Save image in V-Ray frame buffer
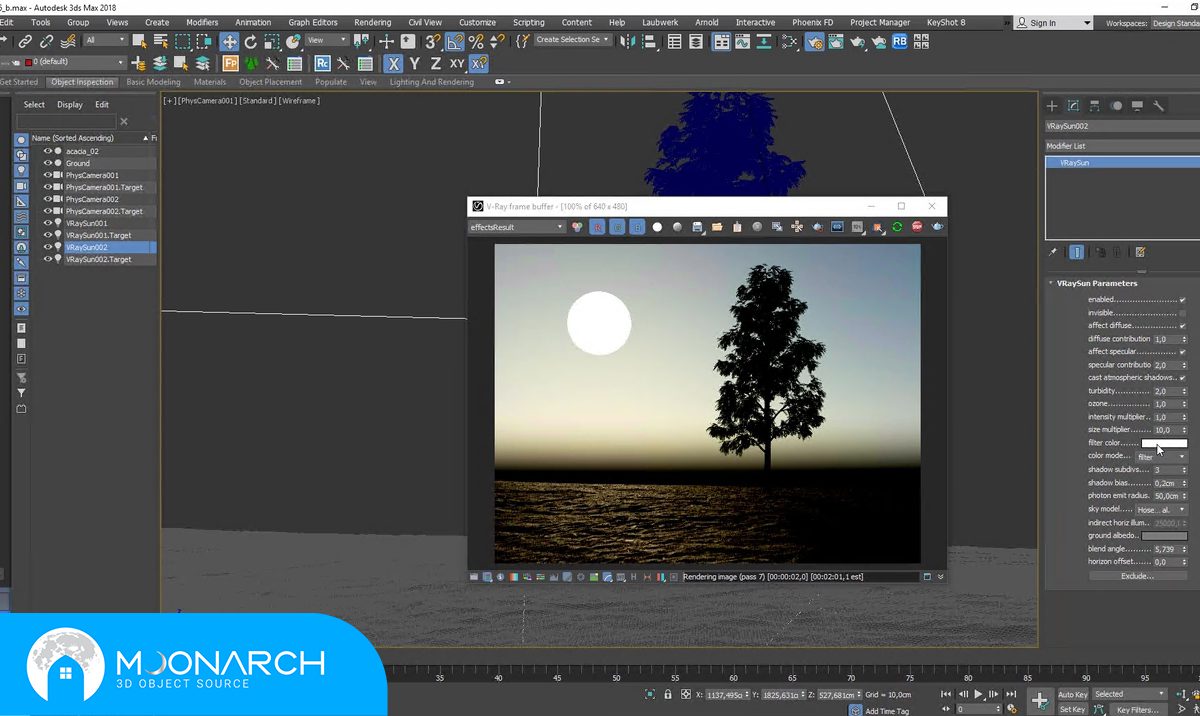Image resolution: width=1200 pixels, height=716 pixels. [x=697, y=227]
